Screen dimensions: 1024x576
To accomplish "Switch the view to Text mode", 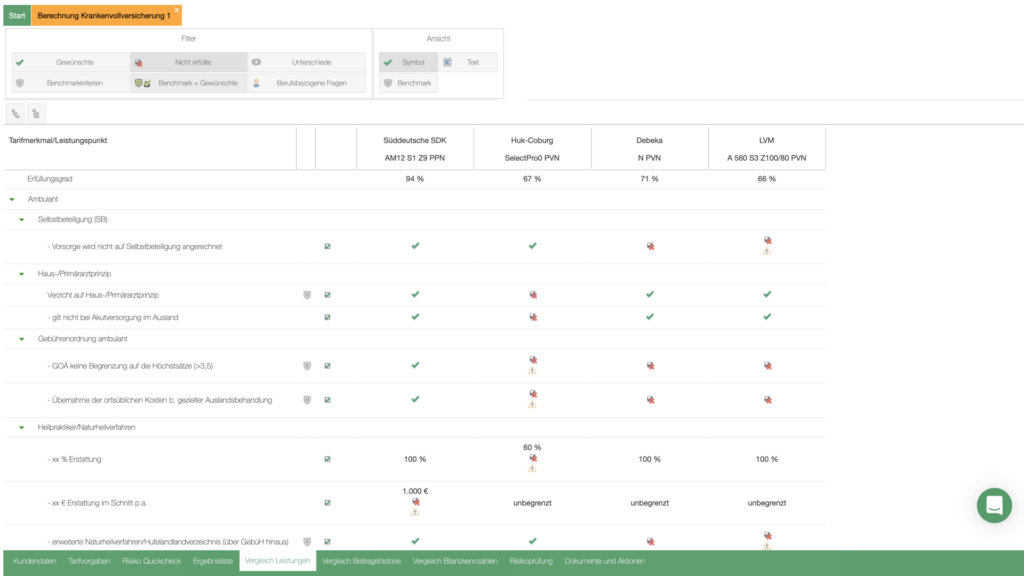I will (x=468, y=62).
